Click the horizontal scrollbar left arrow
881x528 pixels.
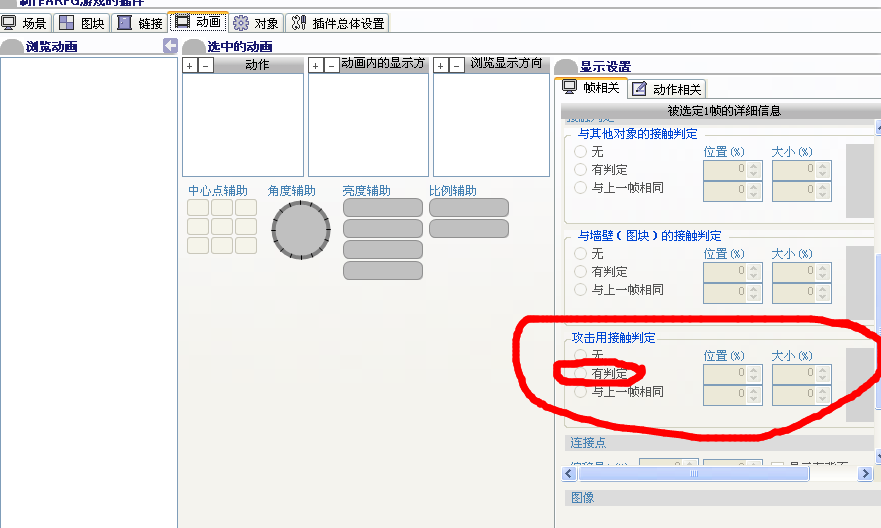tap(569, 474)
